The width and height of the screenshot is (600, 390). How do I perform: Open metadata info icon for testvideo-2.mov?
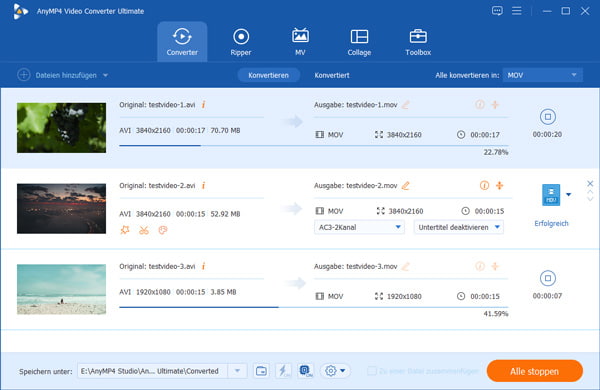point(484,186)
